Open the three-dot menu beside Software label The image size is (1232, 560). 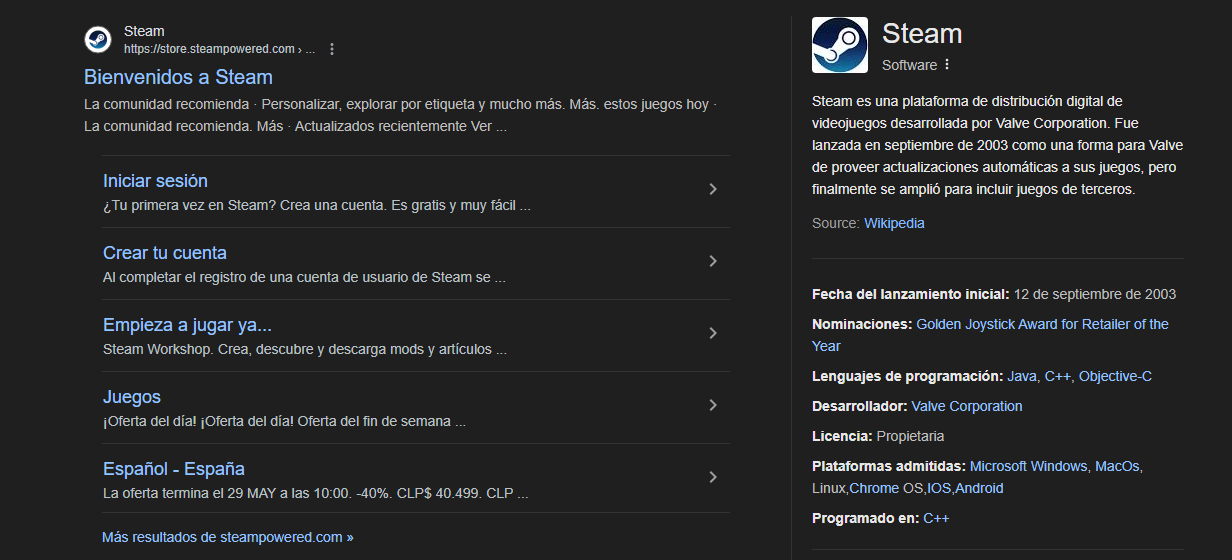point(947,65)
